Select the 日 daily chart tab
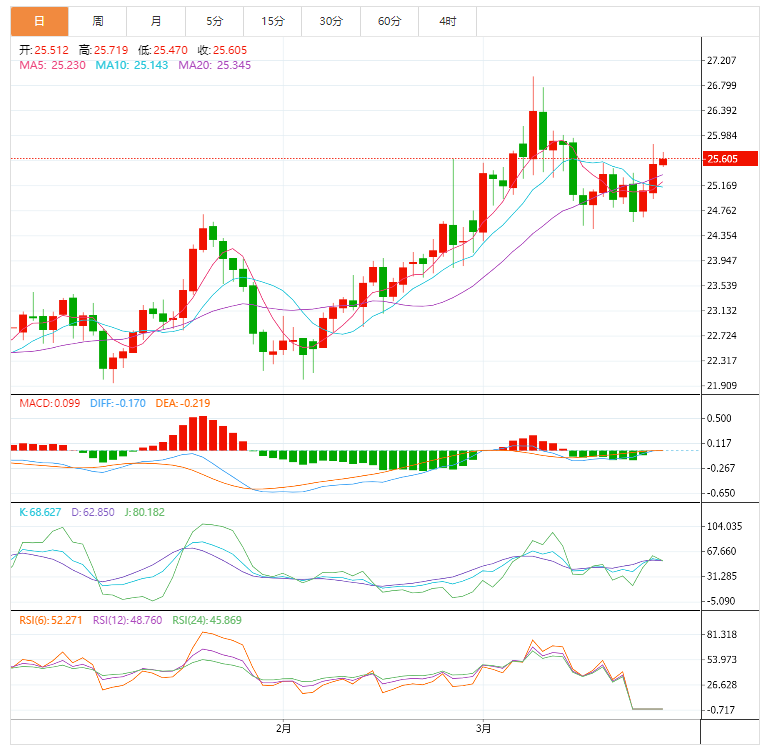Screen dimensions: 769x752 [x=39, y=21]
